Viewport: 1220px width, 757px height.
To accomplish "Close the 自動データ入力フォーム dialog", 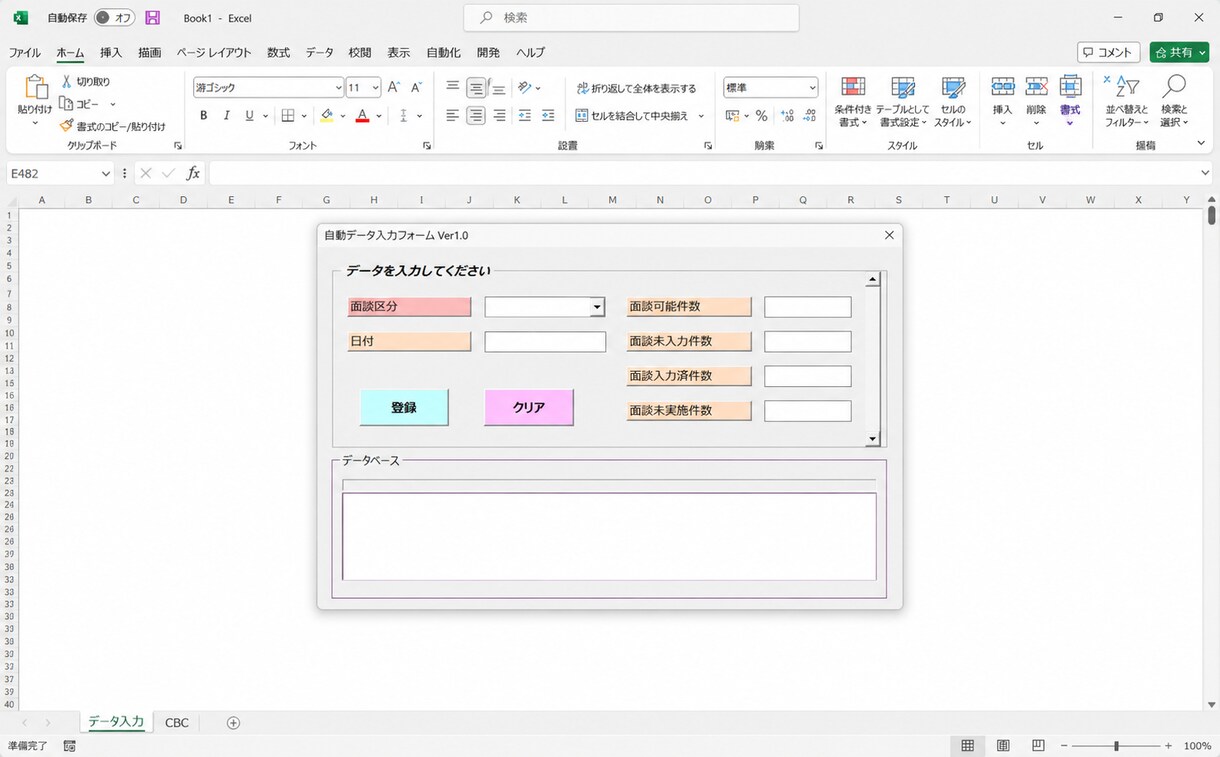I will pyautogui.click(x=889, y=235).
